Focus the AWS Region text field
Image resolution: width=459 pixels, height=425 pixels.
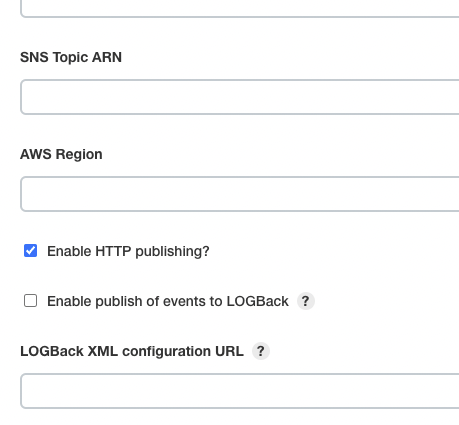point(240,194)
